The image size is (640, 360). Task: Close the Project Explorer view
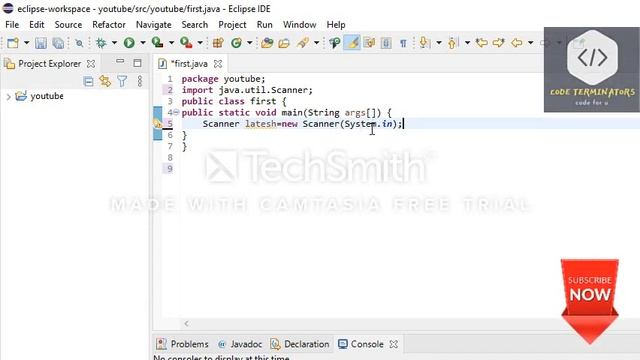[91, 64]
